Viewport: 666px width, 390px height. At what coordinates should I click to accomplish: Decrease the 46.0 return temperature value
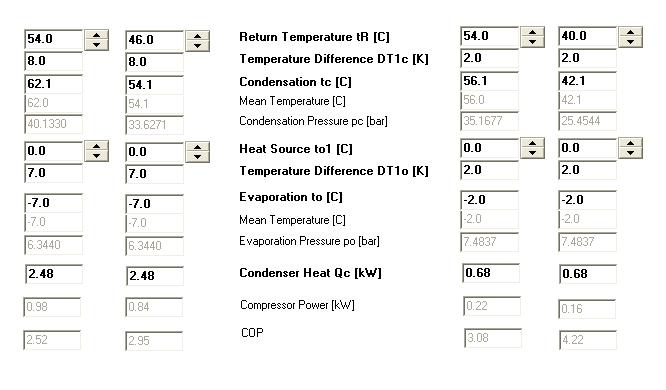coord(198,46)
